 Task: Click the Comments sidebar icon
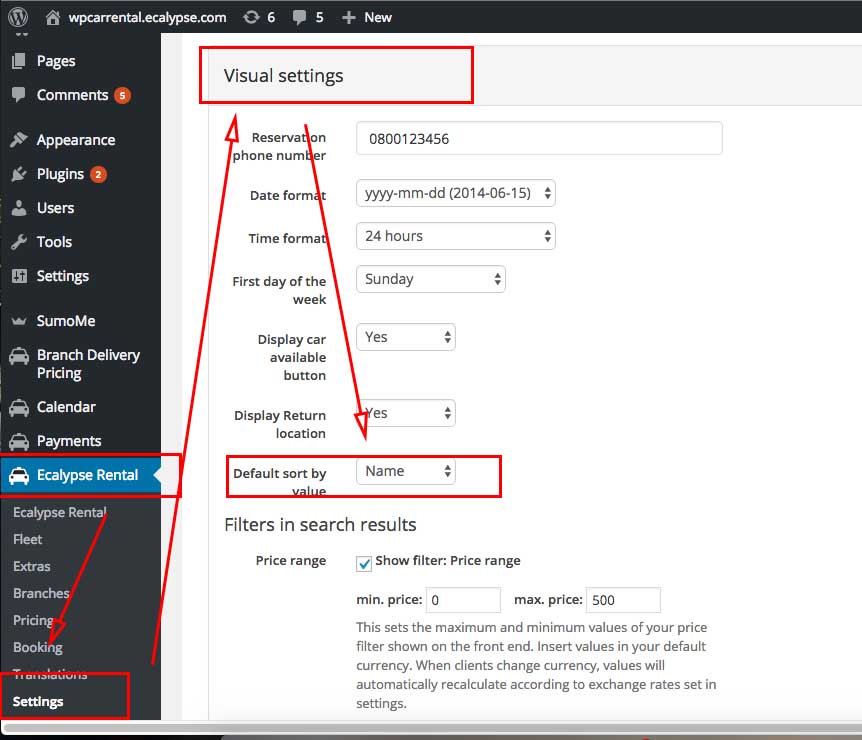(x=19, y=95)
